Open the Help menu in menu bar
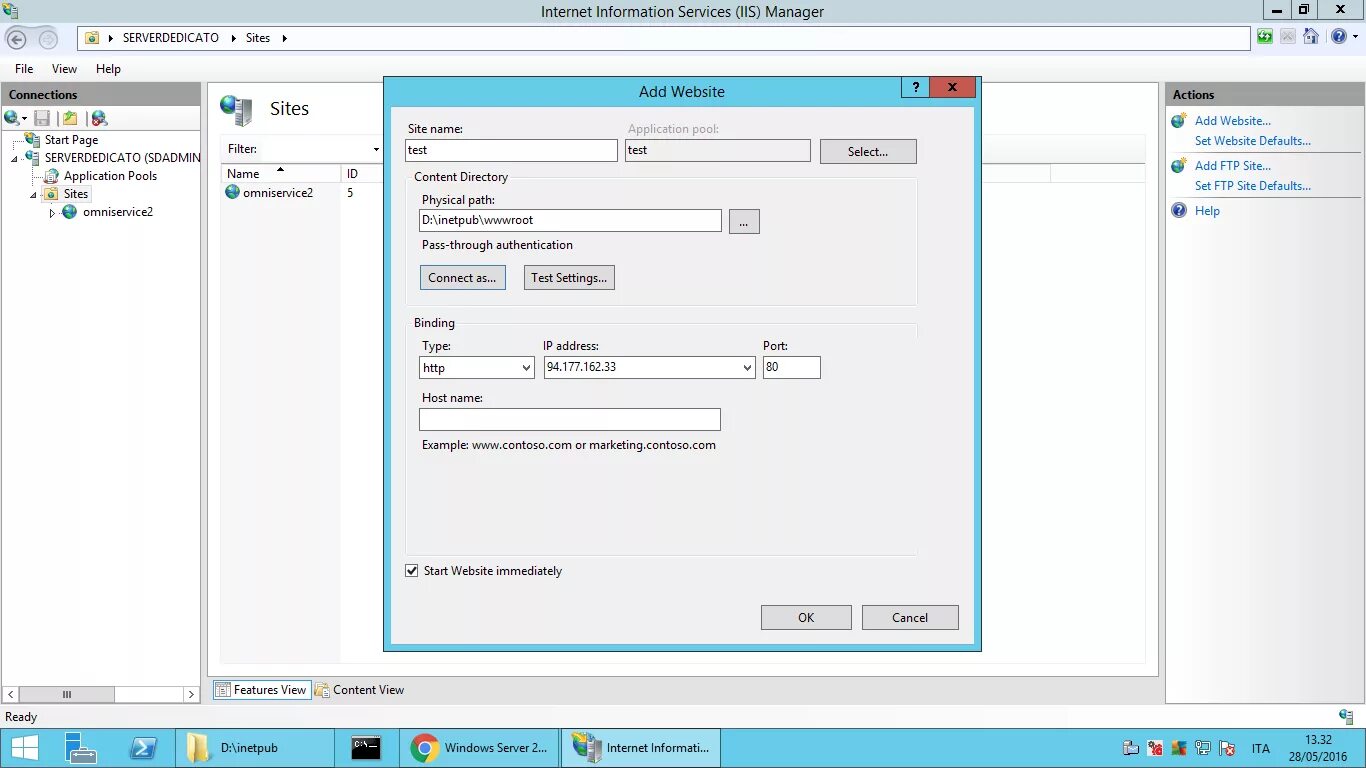 click(x=108, y=69)
